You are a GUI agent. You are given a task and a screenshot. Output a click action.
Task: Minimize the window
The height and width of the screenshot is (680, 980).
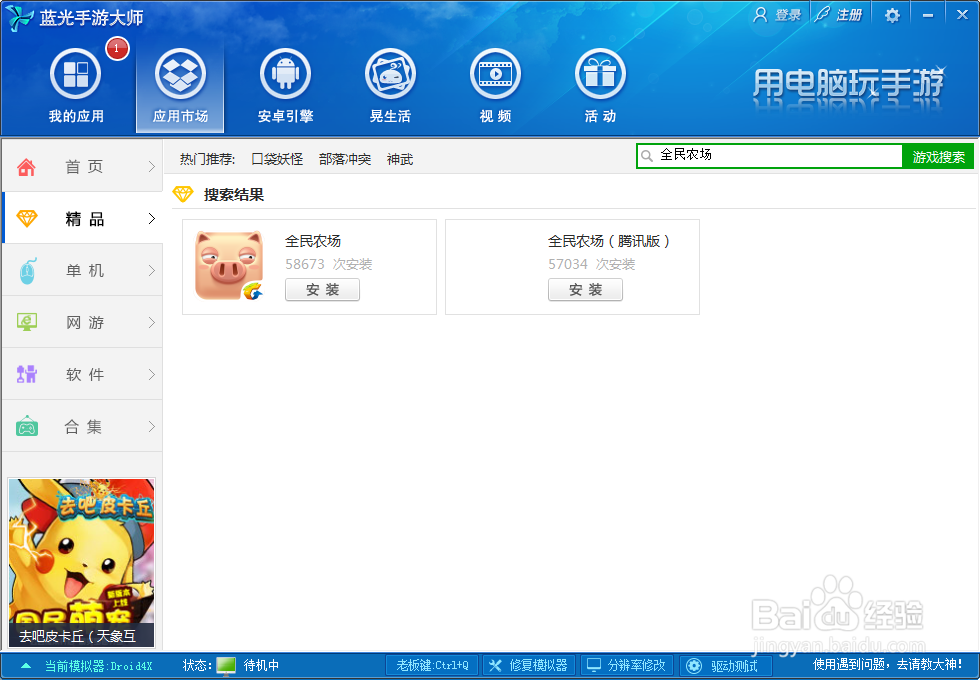(928, 15)
